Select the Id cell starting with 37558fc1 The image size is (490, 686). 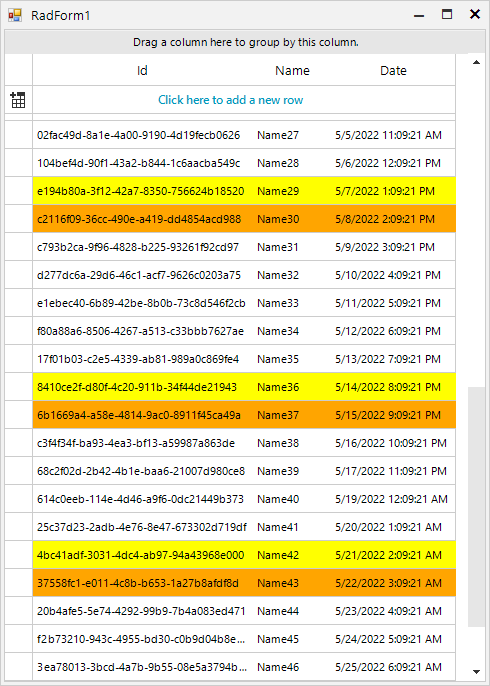coord(143,583)
